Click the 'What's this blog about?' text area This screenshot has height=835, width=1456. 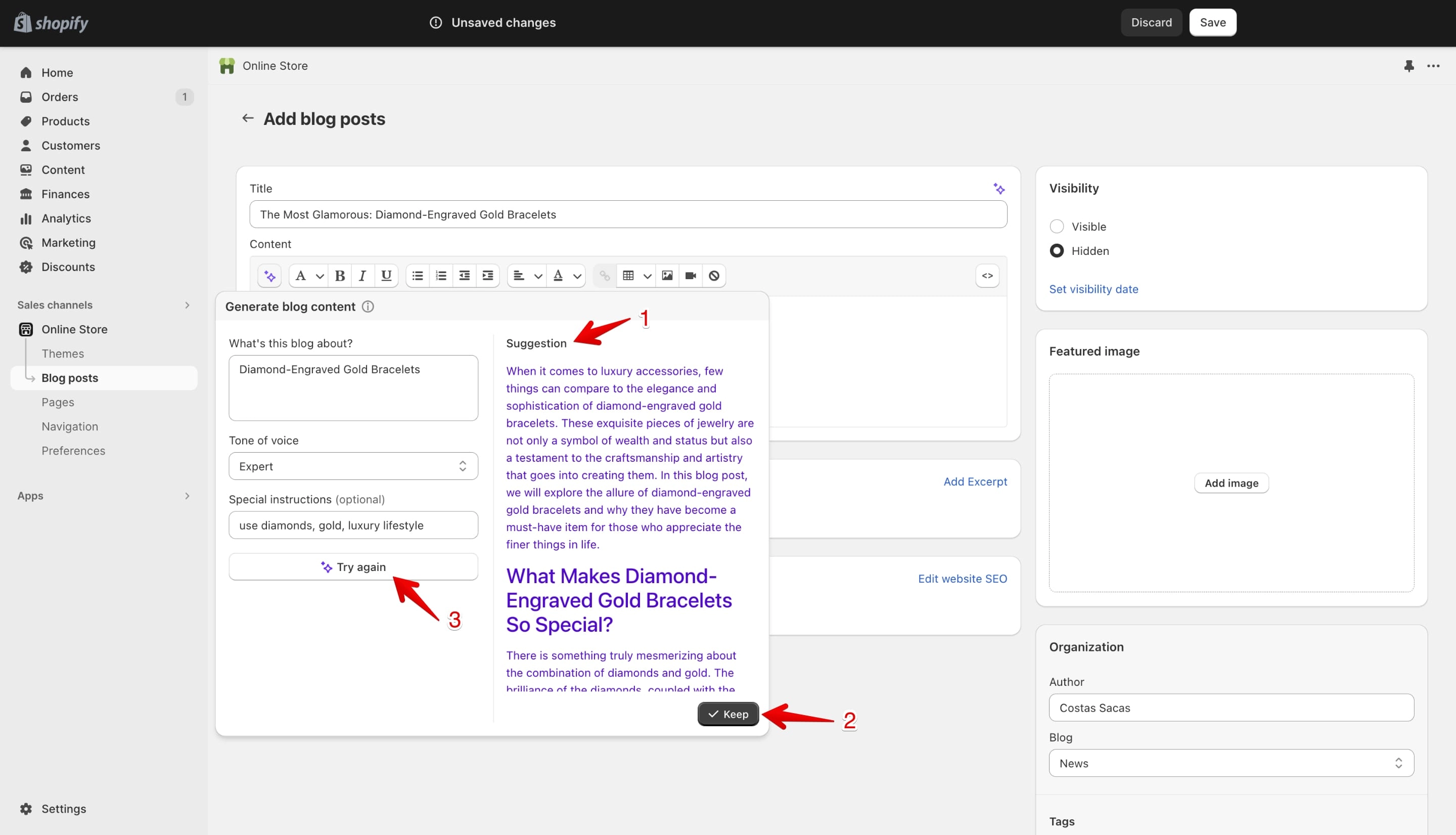(353, 388)
